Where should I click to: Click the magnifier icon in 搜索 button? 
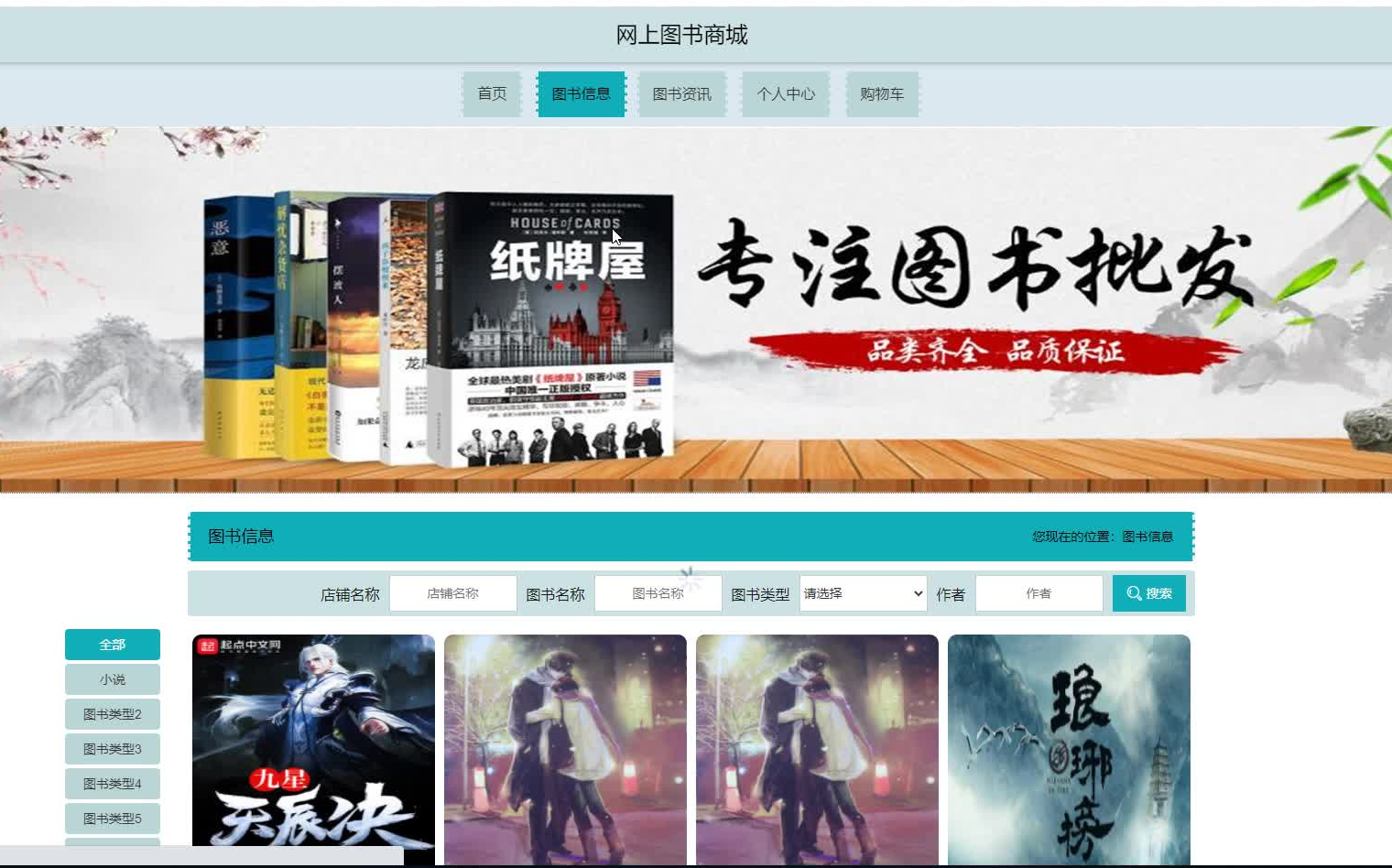pyautogui.click(x=1134, y=593)
